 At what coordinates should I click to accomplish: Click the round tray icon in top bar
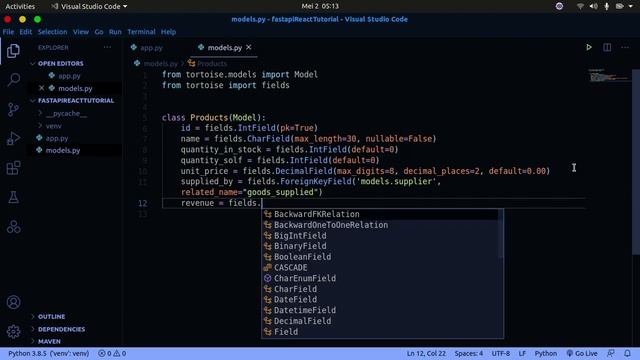coord(559,6)
